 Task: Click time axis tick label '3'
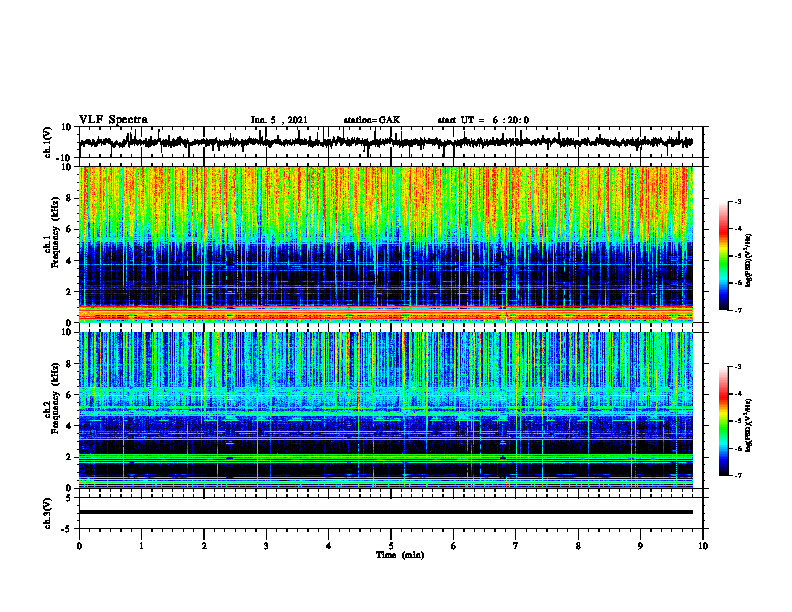click(266, 546)
